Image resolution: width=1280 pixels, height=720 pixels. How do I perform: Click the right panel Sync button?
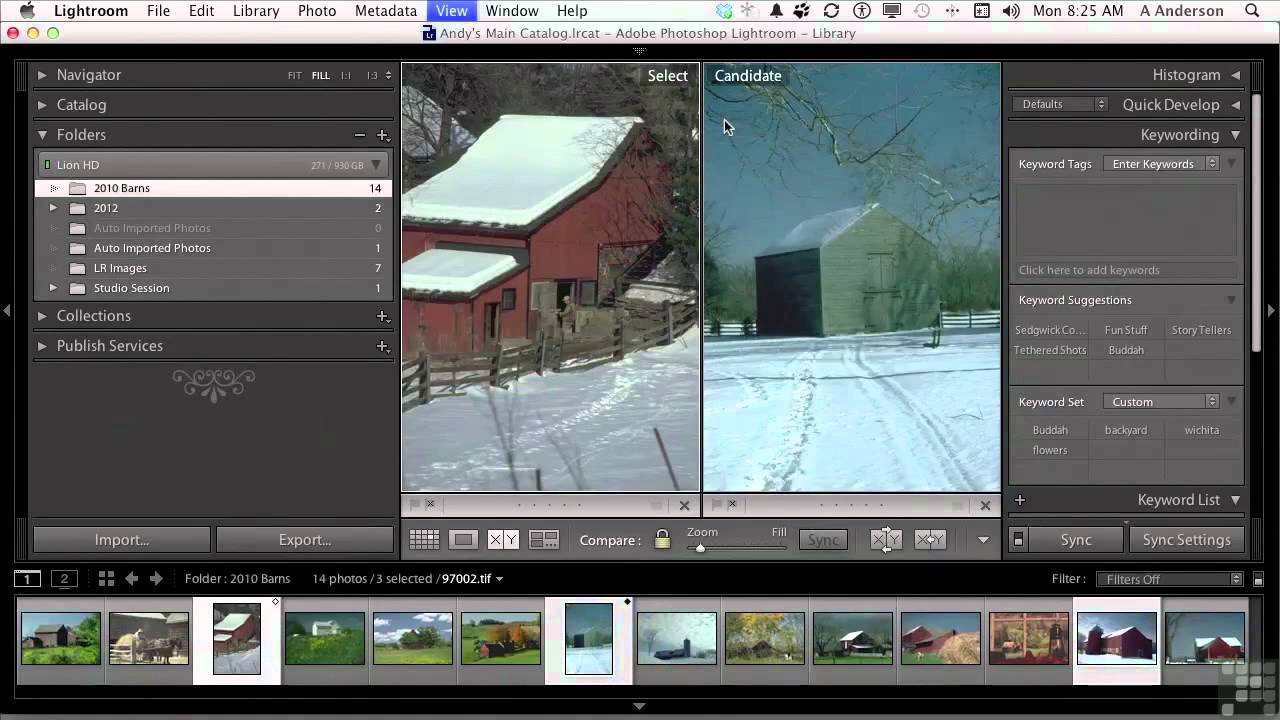[1076, 540]
